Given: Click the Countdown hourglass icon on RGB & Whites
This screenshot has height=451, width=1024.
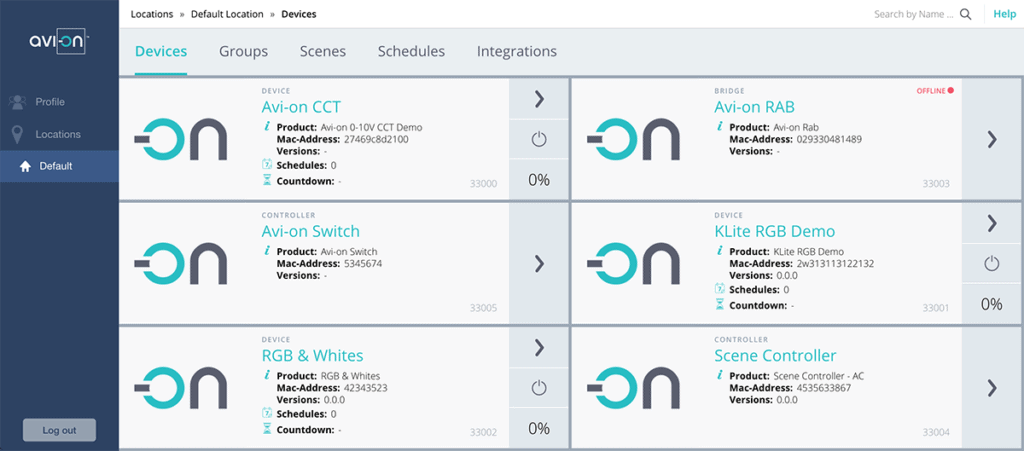Looking at the screenshot, I should tap(267, 428).
